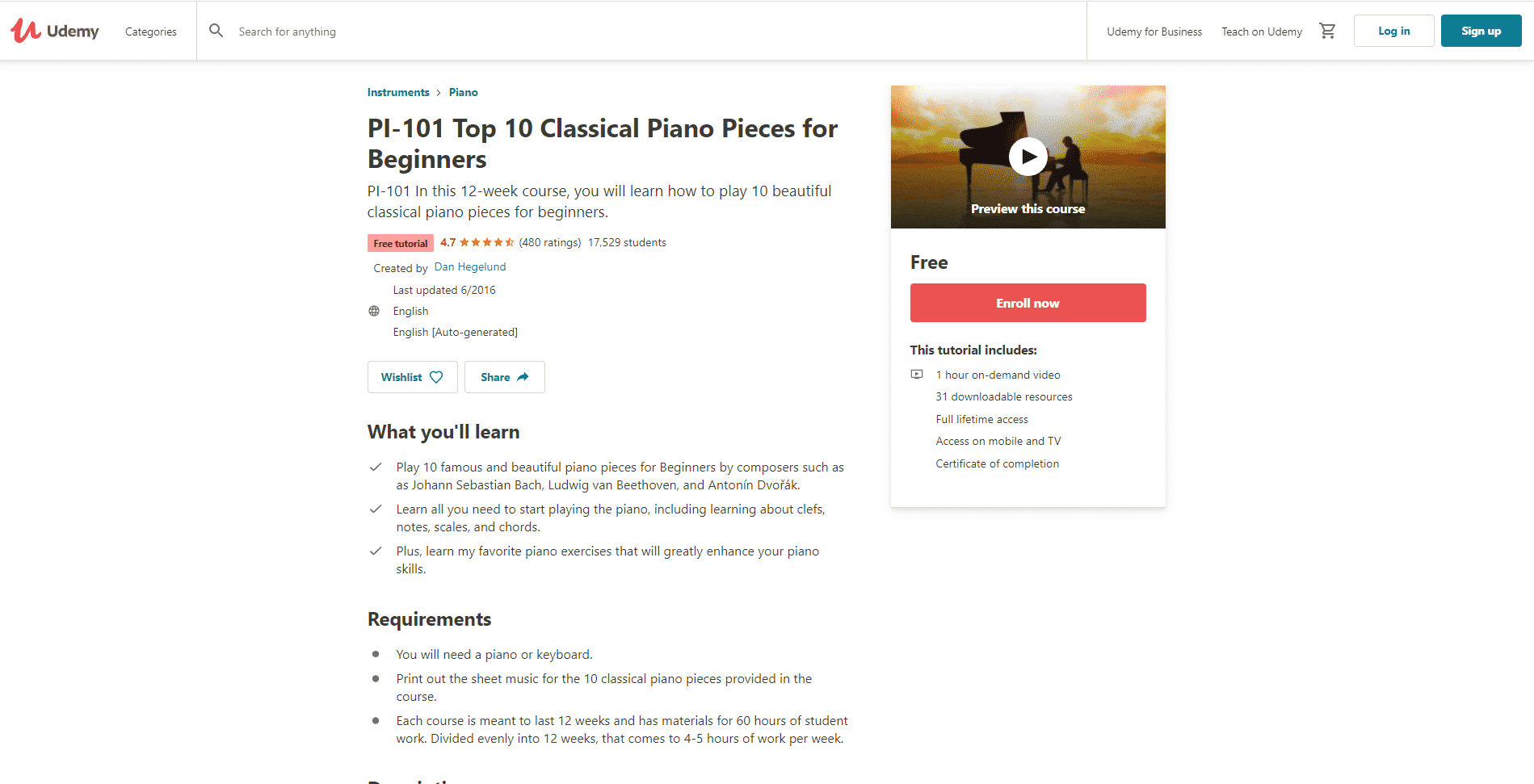Image resolution: width=1534 pixels, height=784 pixels.
Task: Open the Instruments breadcrumb link
Action: 398,92
